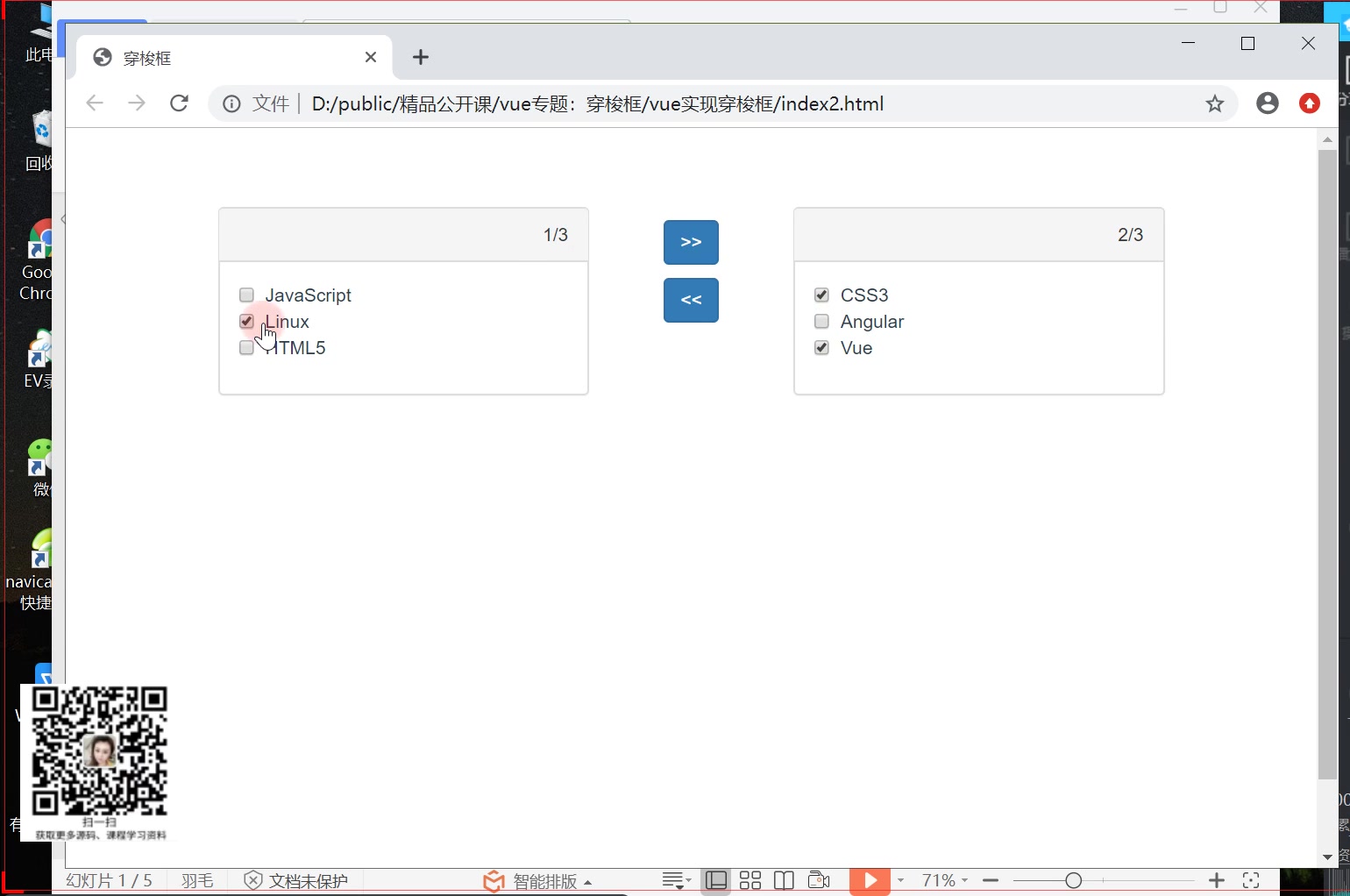Click the 1/3 counter in left panel
This screenshot has height=896, width=1350.
[x=555, y=235]
